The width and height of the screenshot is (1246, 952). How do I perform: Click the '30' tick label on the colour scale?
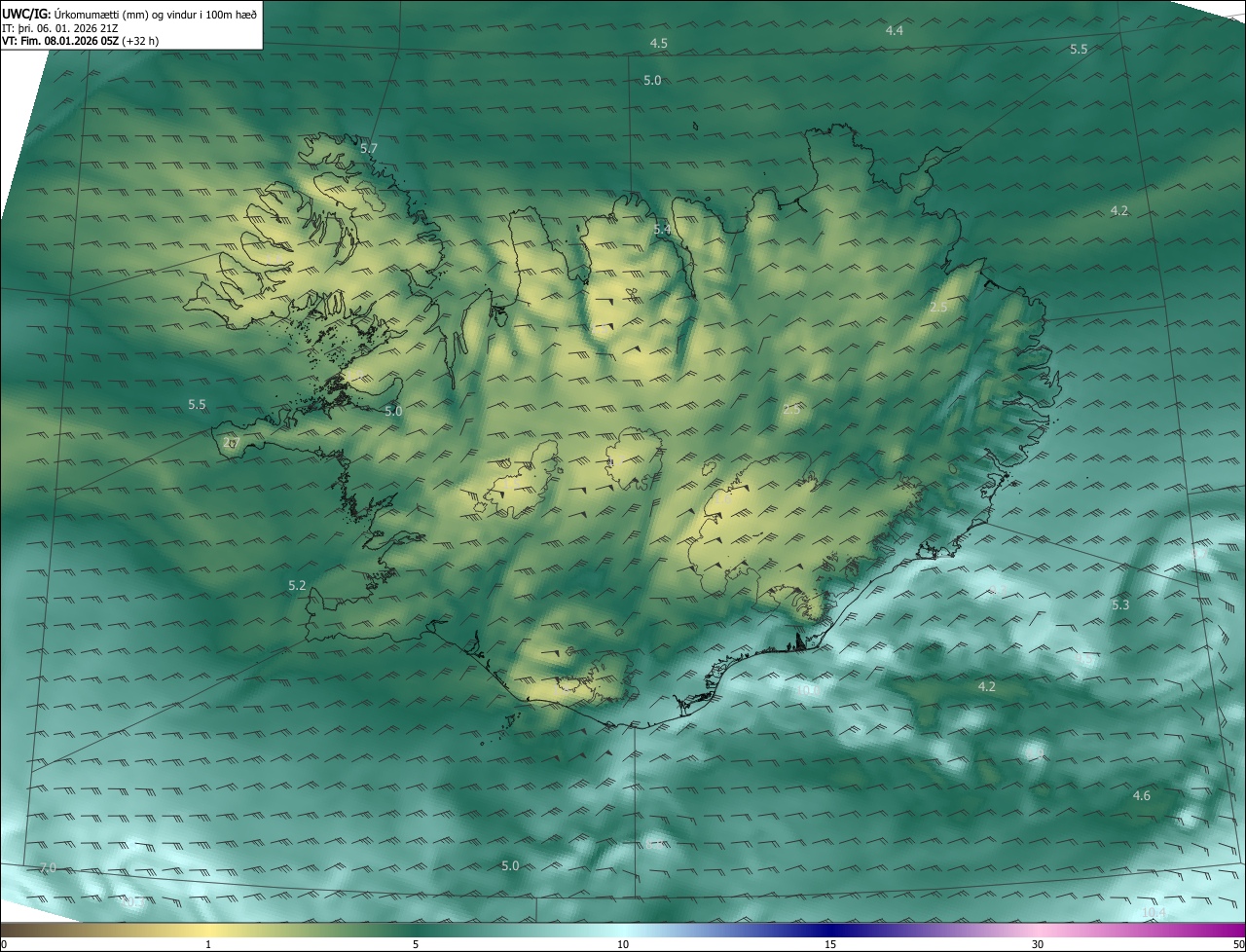pos(1038,944)
